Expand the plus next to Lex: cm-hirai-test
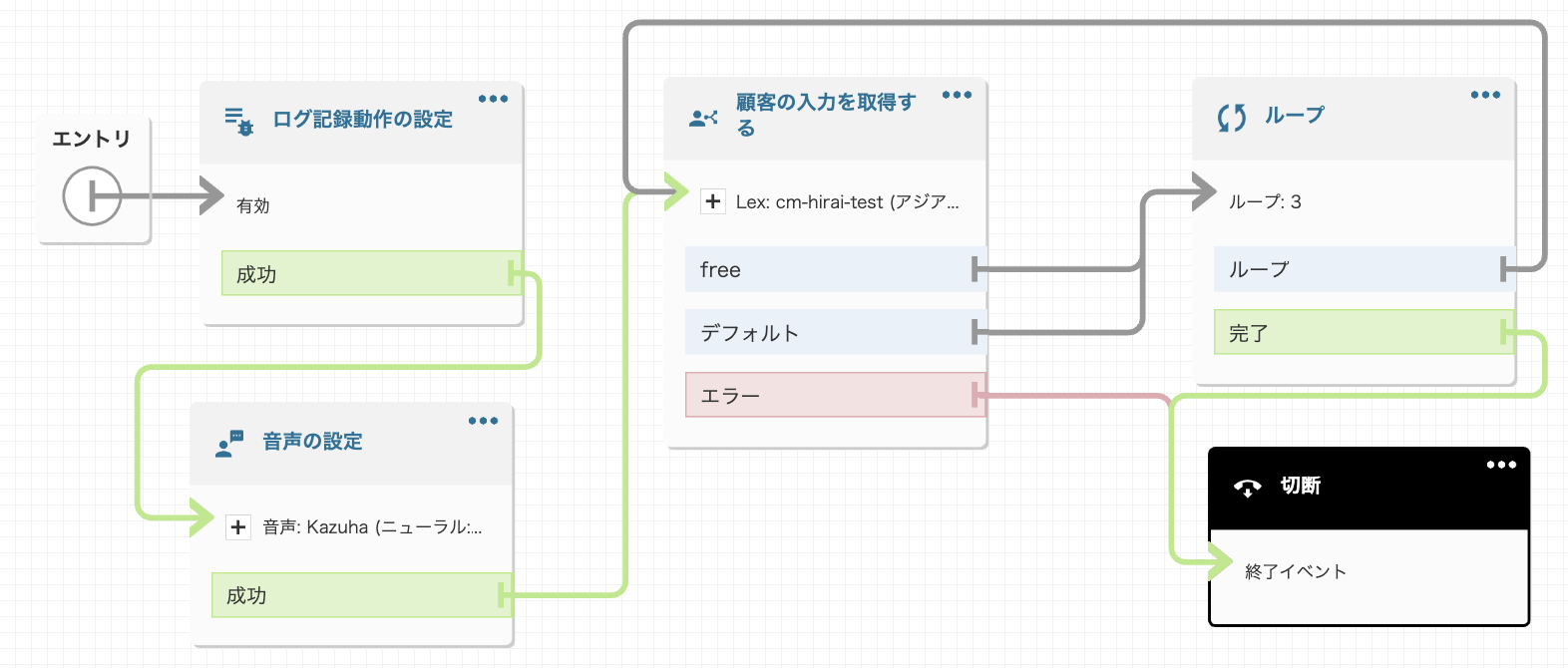 (712, 201)
